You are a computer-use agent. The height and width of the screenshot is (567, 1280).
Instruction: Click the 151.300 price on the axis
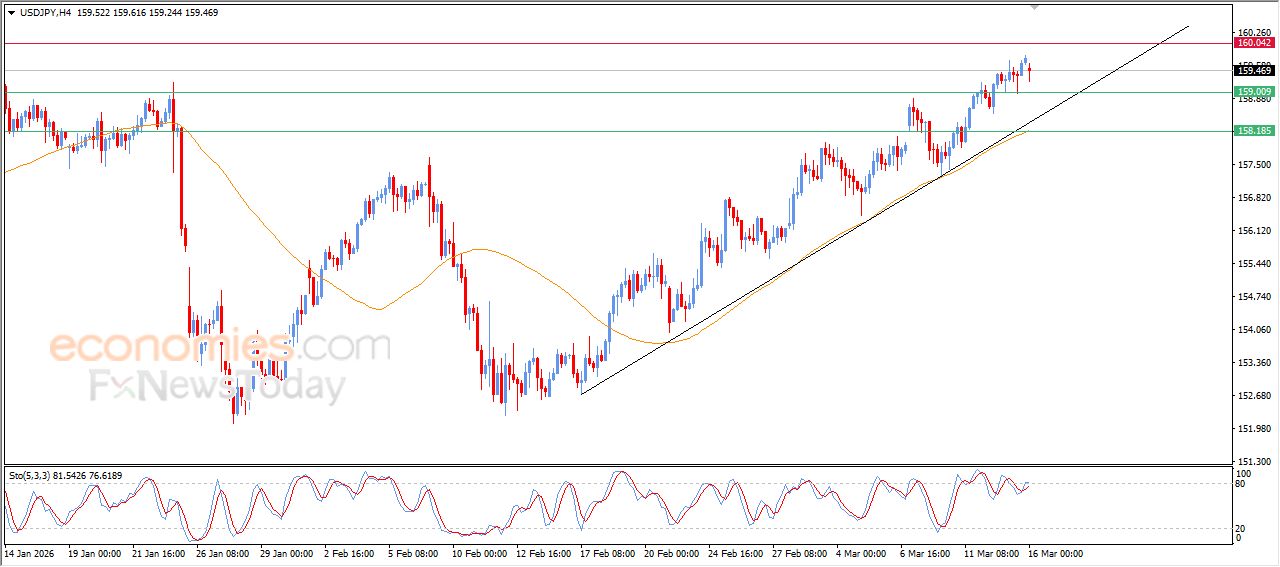pyautogui.click(x=1254, y=462)
